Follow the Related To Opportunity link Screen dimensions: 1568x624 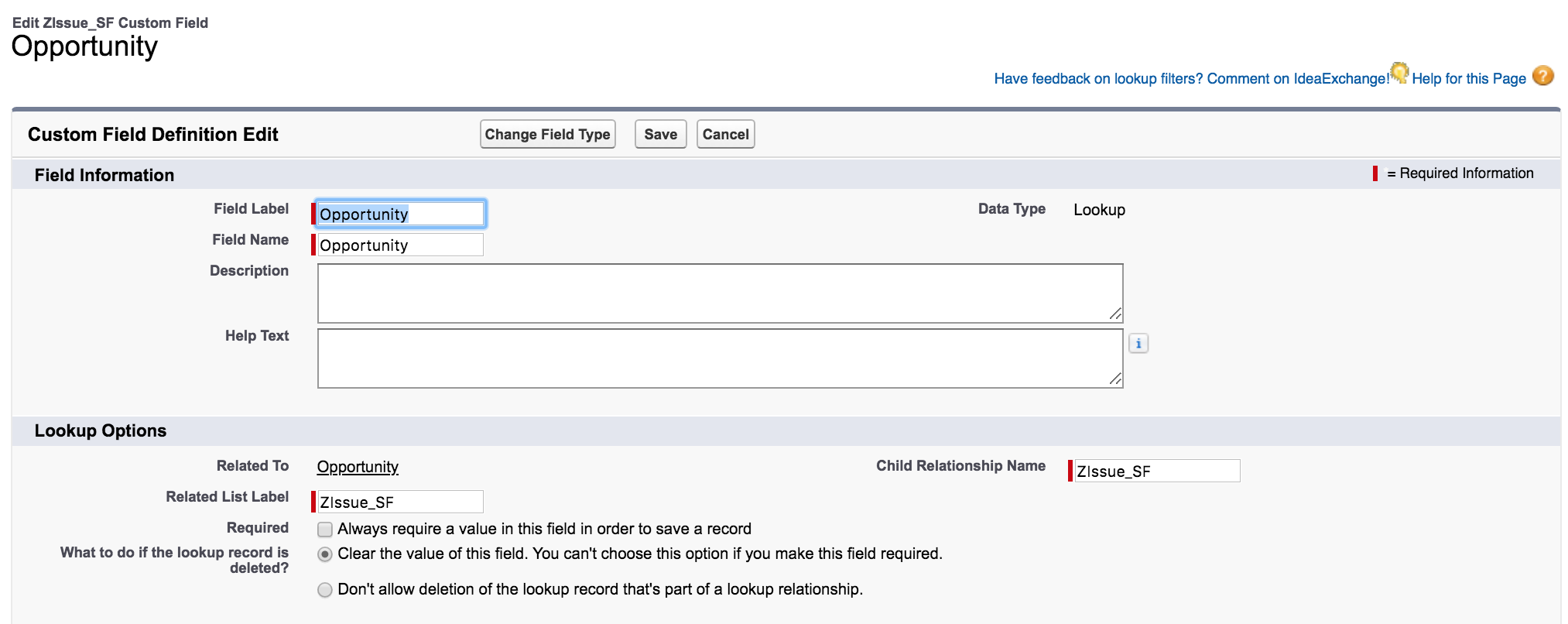pyautogui.click(x=358, y=467)
